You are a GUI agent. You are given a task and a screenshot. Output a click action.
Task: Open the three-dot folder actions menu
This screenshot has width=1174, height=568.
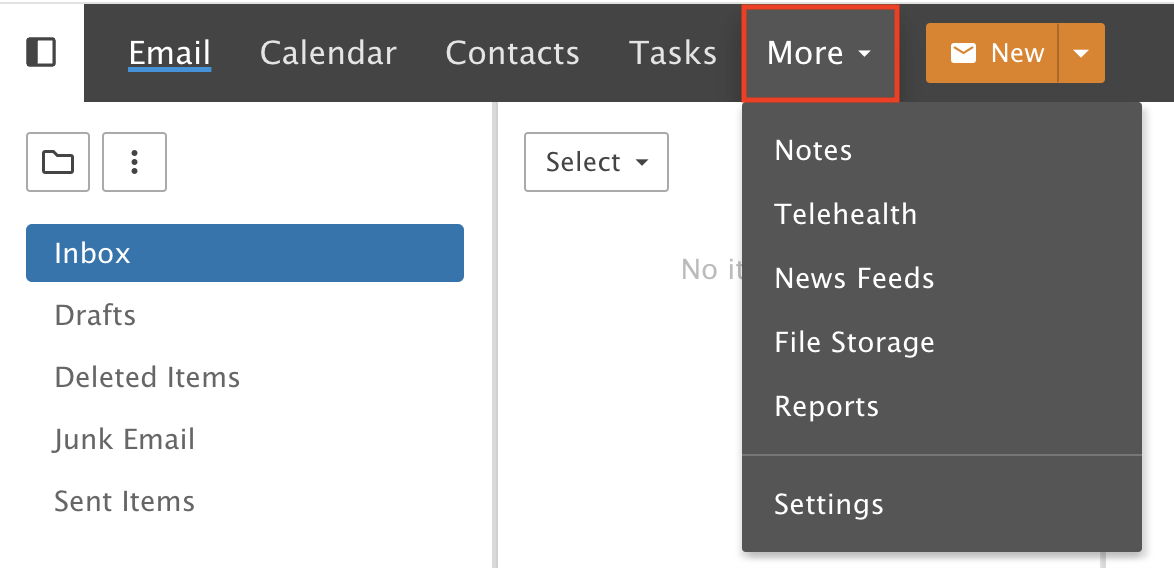pos(134,162)
